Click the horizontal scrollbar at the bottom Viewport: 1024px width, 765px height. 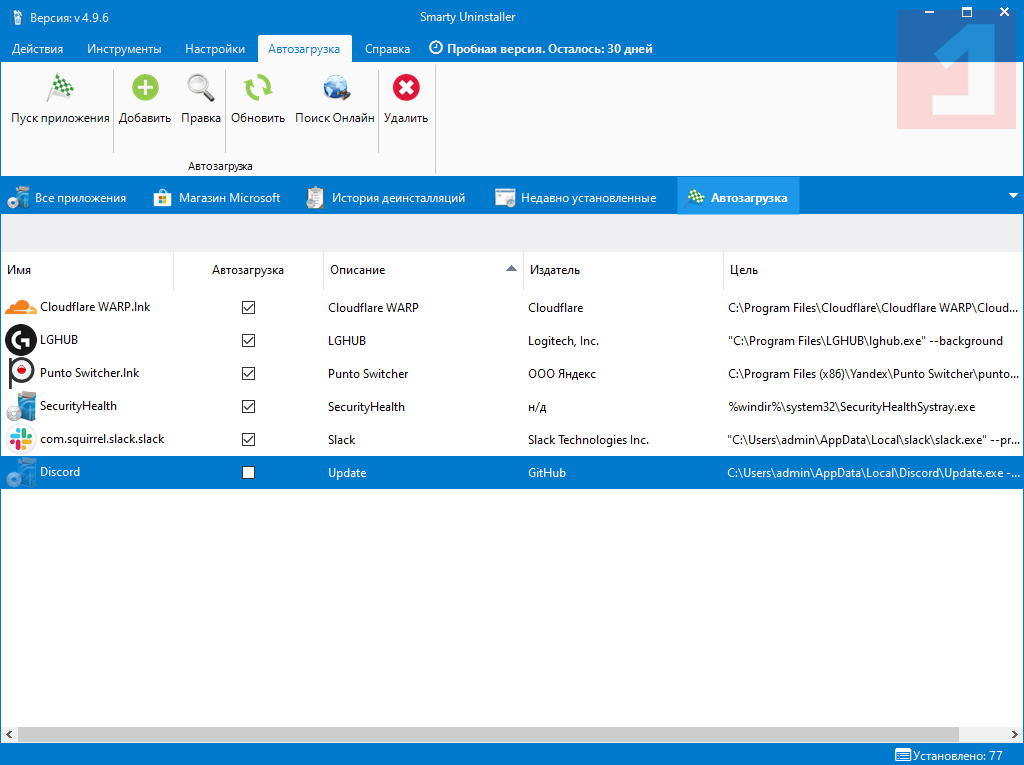488,735
